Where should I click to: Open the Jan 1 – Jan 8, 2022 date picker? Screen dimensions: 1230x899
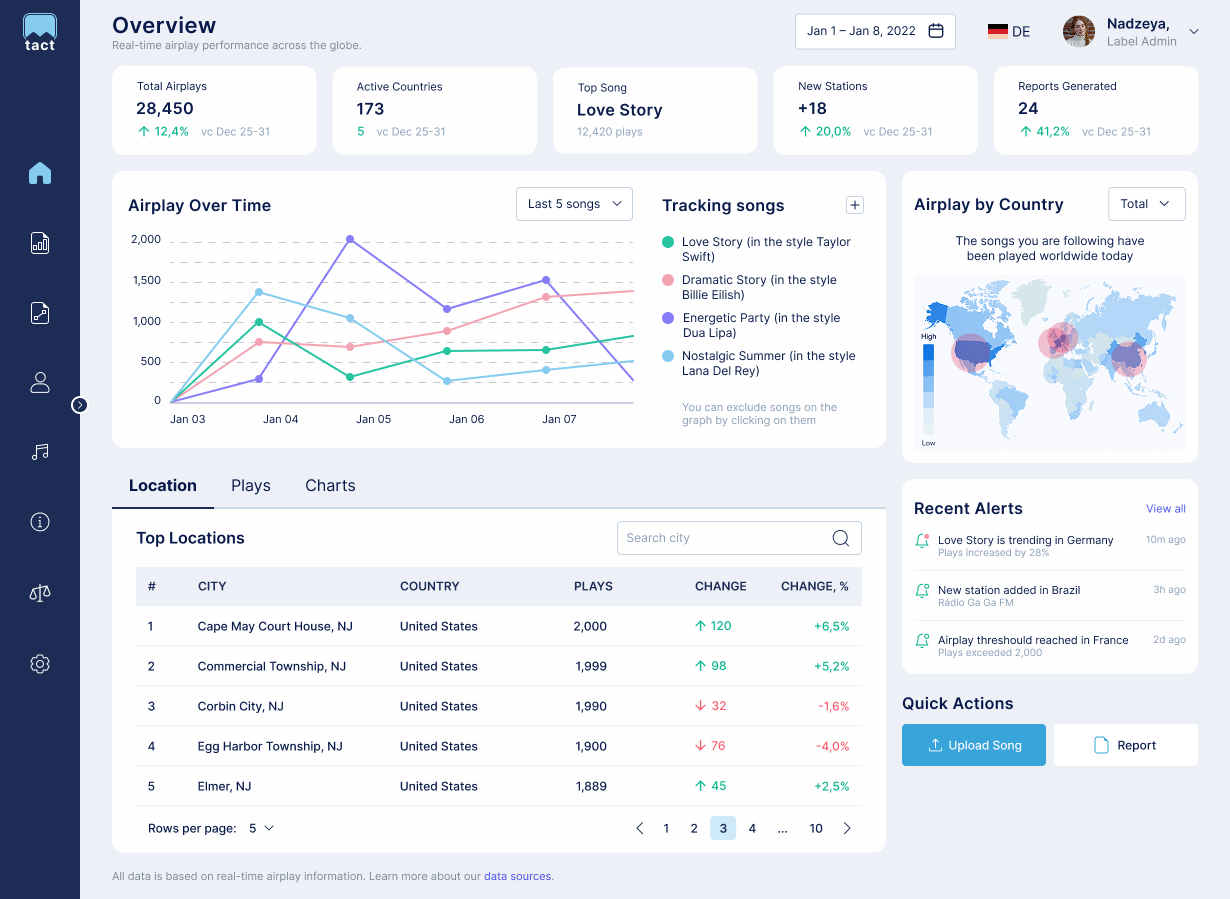875,31
